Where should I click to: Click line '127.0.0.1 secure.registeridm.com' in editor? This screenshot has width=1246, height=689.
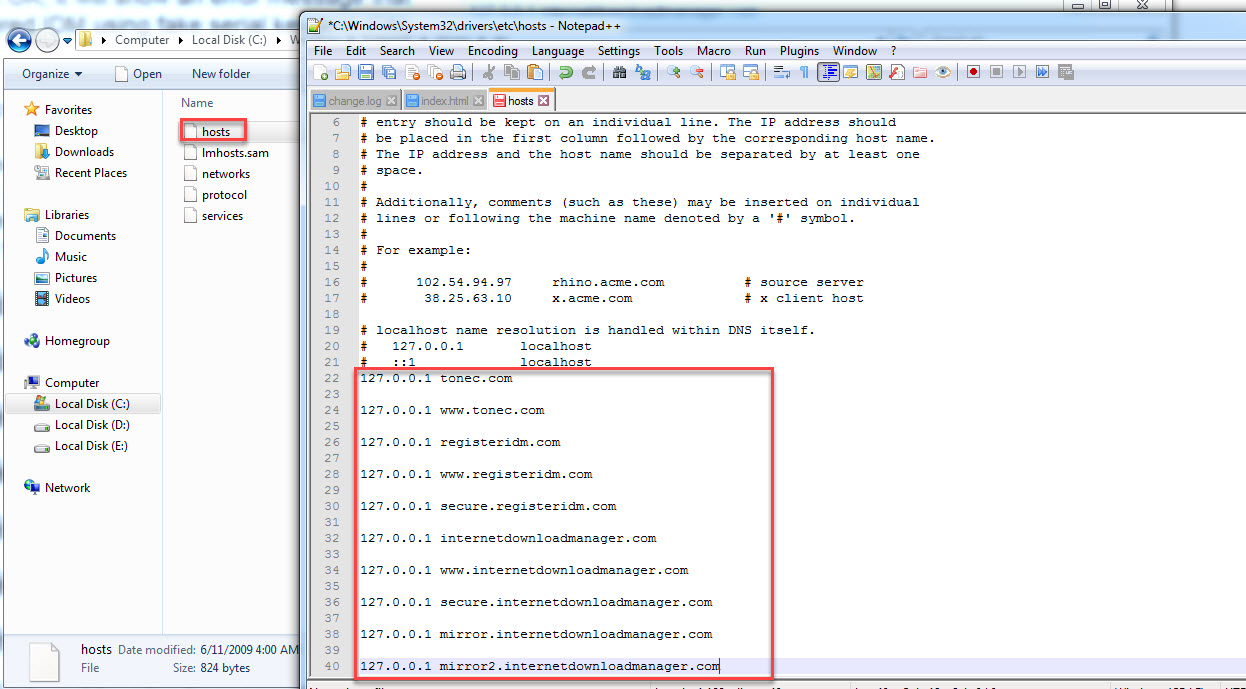[488, 506]
